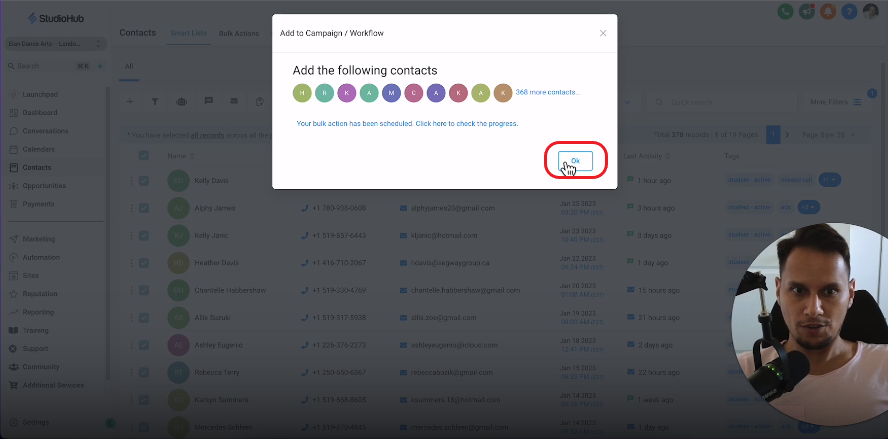This screenshot has height=439, width=888.
Task: Click the StudioHub logo
Action: pos(56,18)
